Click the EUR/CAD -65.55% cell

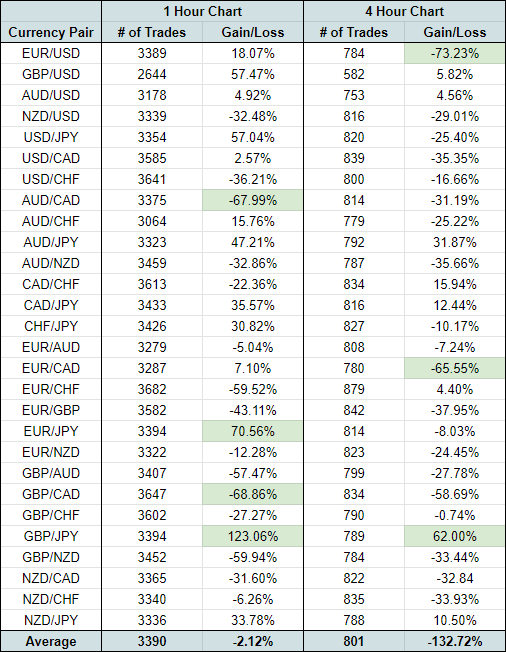coord(455,368)
